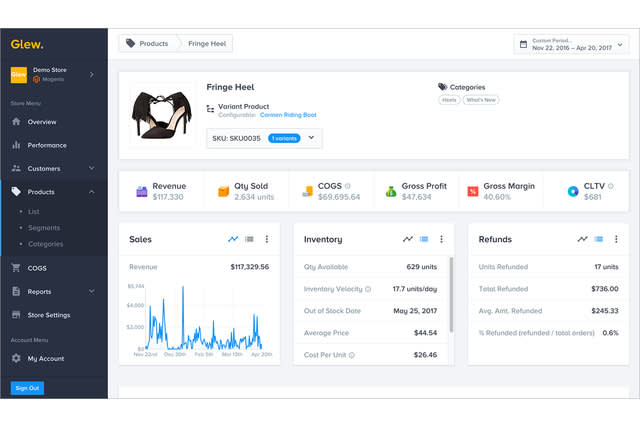This screenshot has height=426, width=640.
Task: Open the Segments submenu item
Action: (x=44, y=228)
